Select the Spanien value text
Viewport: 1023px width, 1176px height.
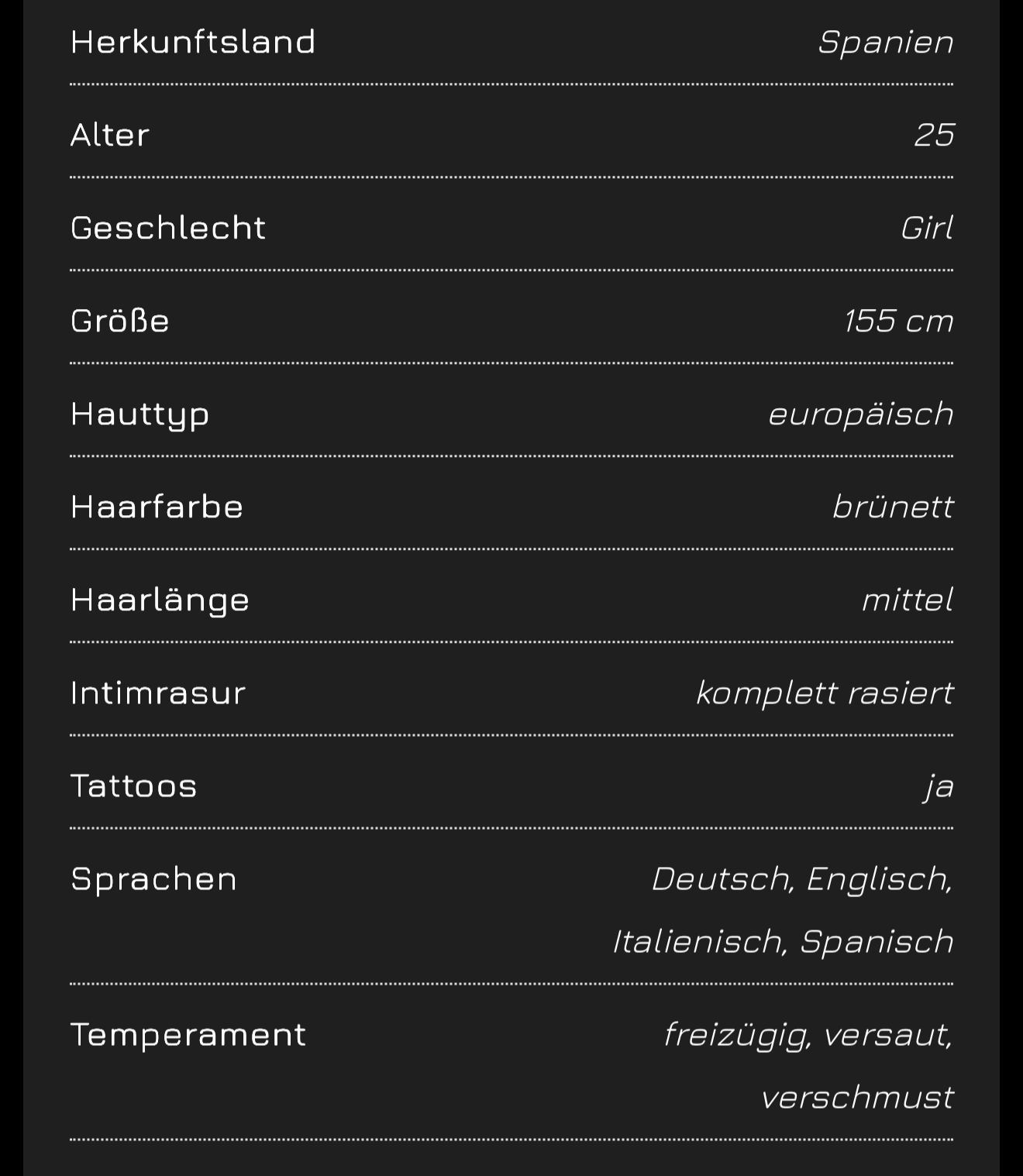[885, 42]
